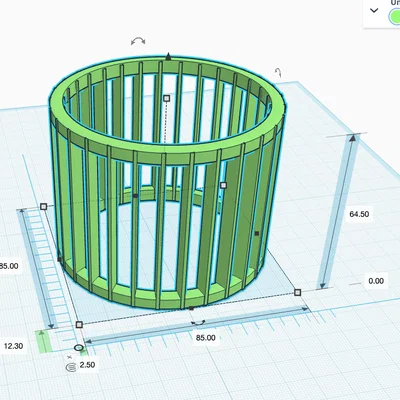Click the black left-edge midpoint handle
The width and height of the screenshot is (400, 400).
click(60, 259)
